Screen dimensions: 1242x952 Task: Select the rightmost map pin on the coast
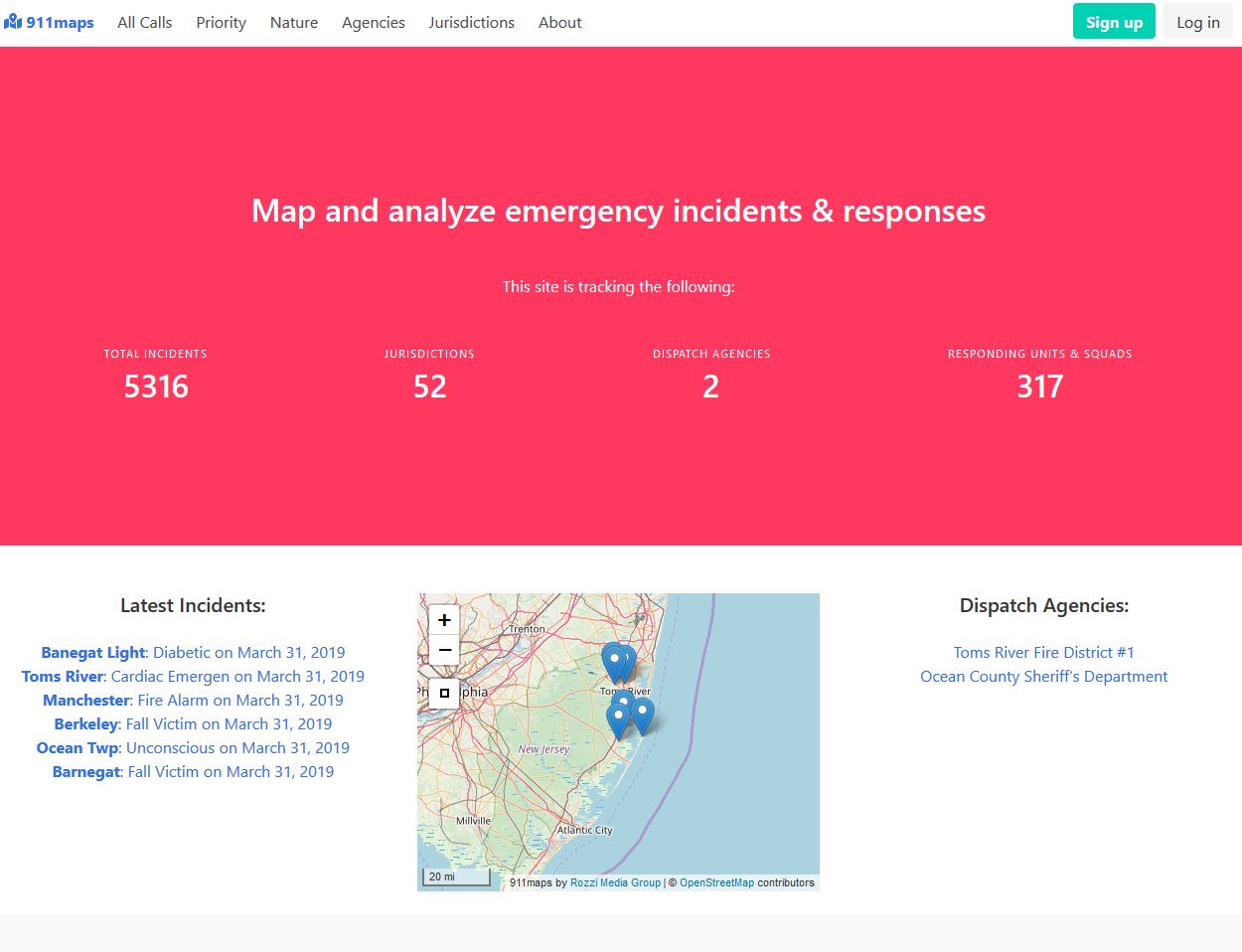coord(643,715)
